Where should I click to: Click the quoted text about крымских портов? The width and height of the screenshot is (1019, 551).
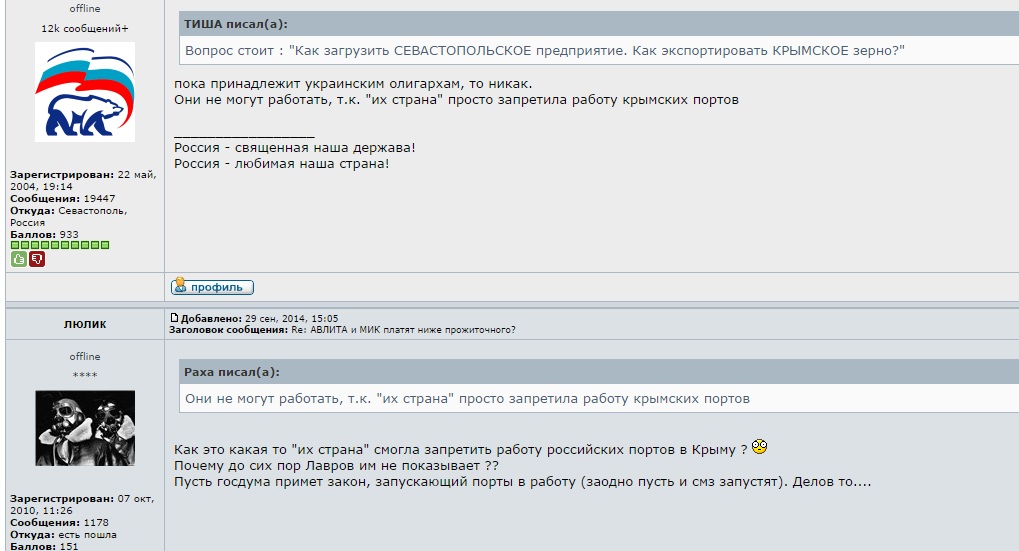pyautogui.click(x=467, y=398)
